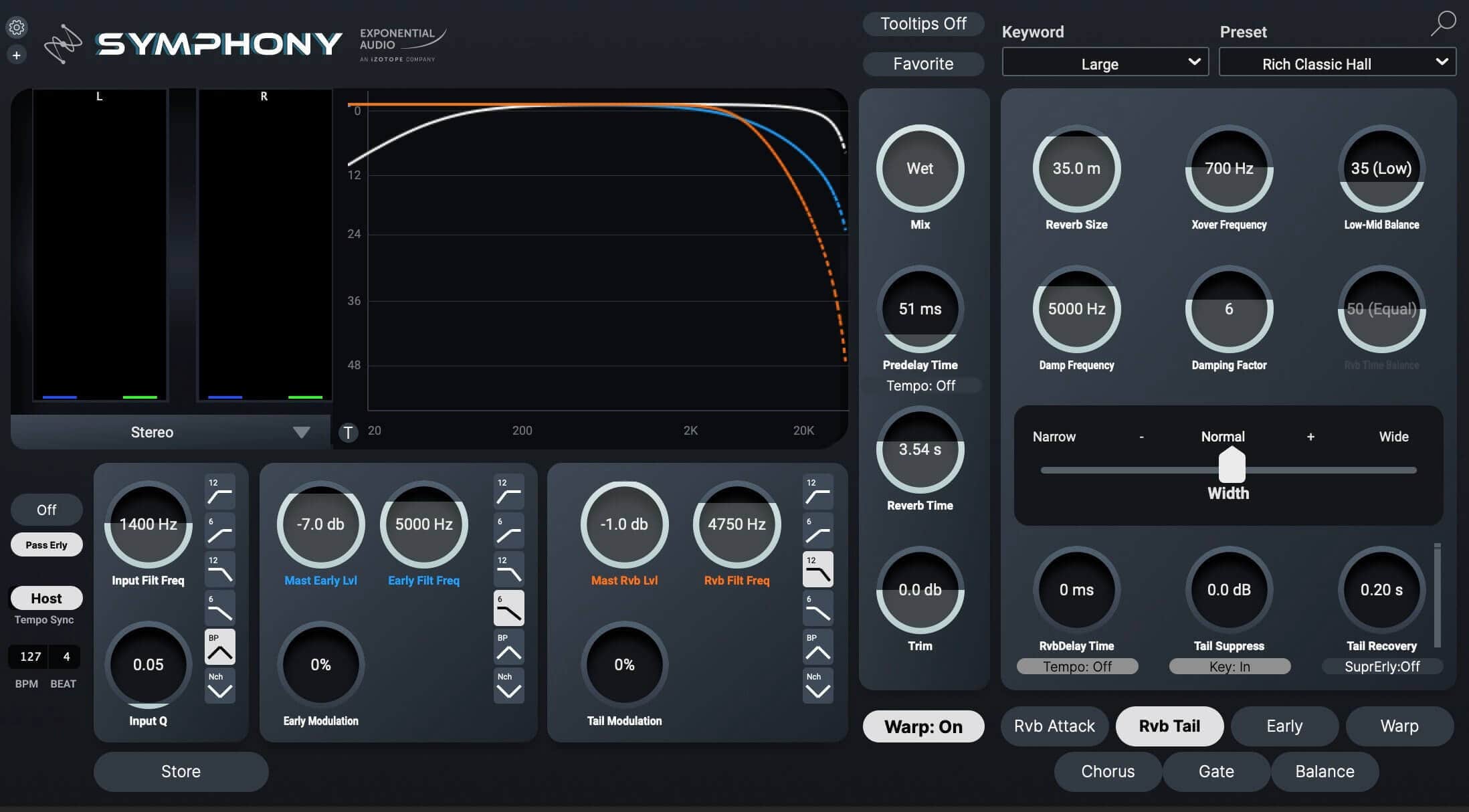
Task: Click the Width slider handle
Action: point(1232,465)
